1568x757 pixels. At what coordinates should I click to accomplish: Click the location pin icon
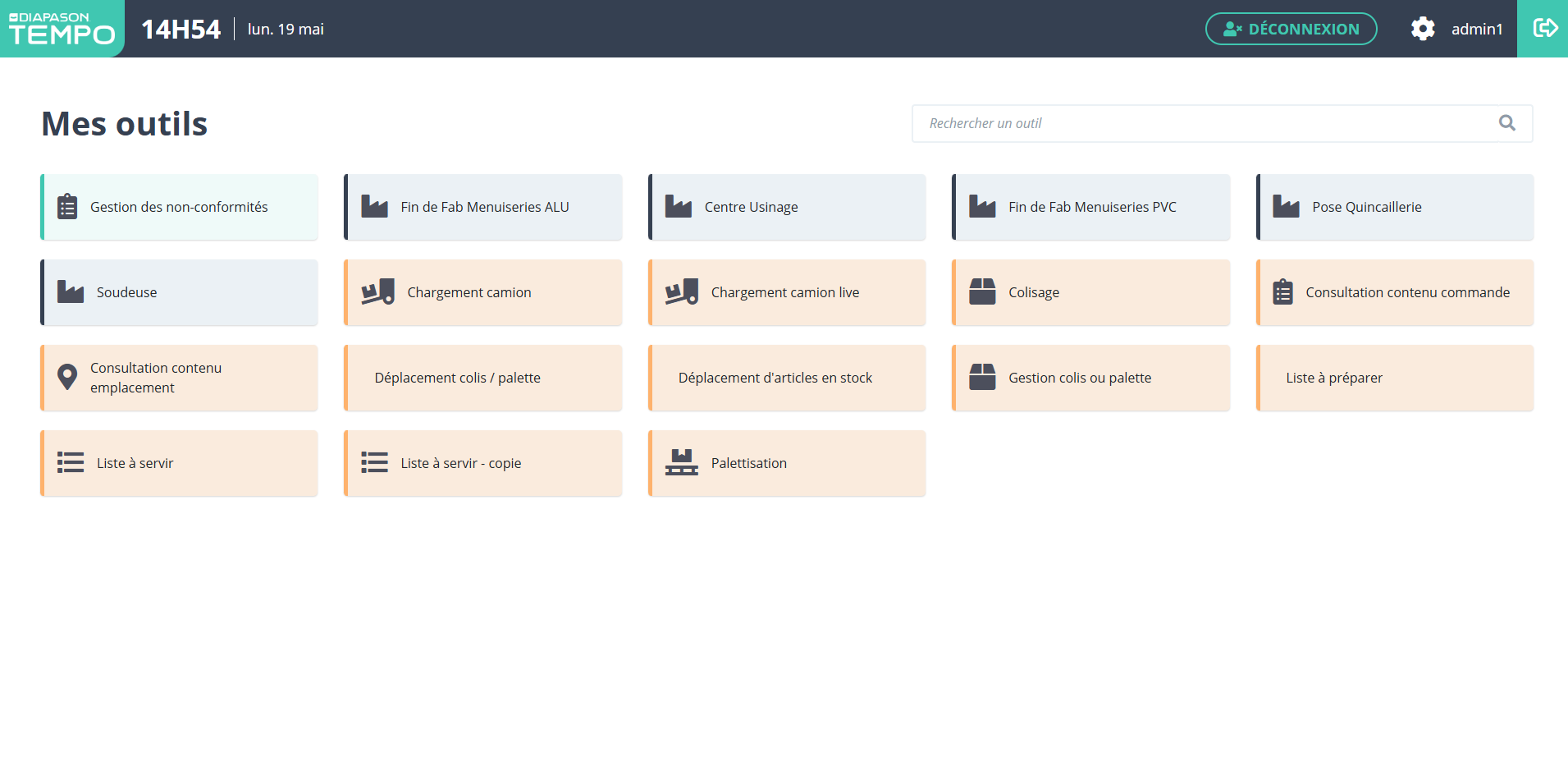[67, 378]
